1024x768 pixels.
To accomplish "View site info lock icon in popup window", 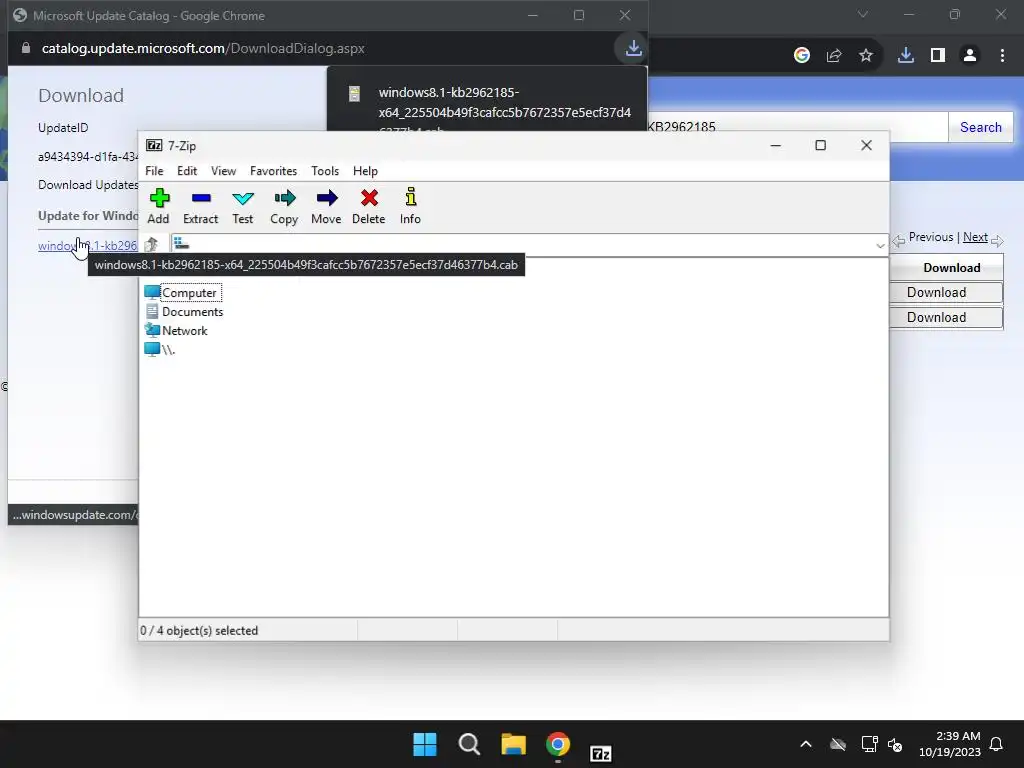I will [x=25, y=48].
